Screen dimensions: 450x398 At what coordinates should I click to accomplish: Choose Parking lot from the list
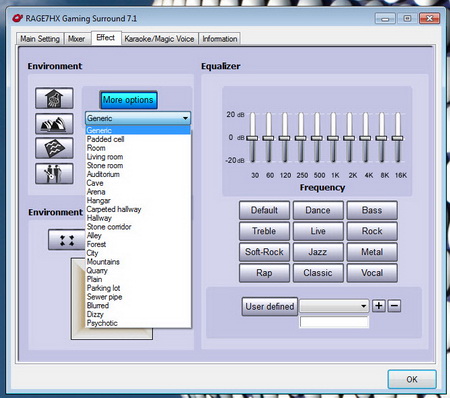(138, 288)
